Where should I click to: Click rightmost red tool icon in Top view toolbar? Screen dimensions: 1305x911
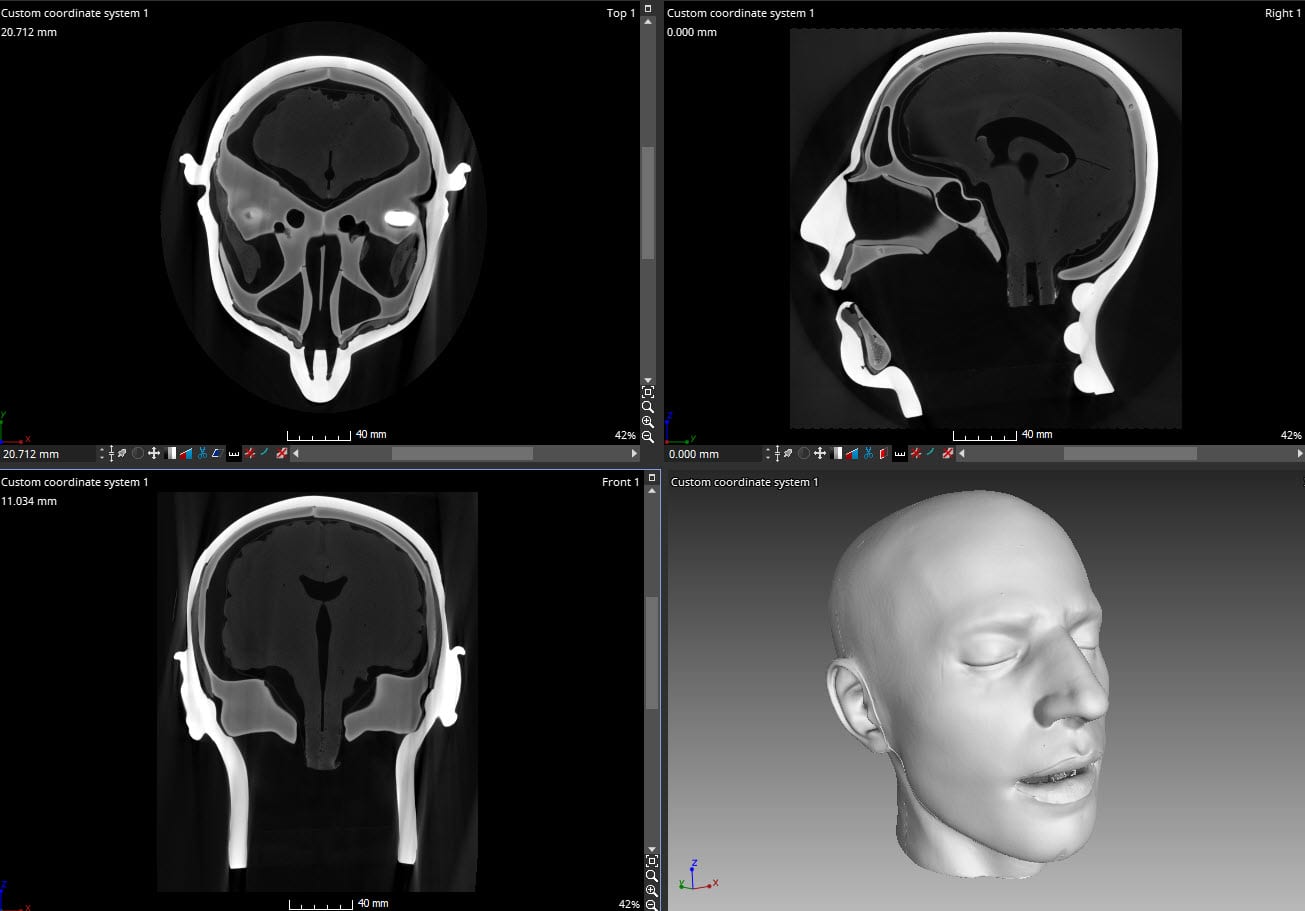click(x=281, y=453)
